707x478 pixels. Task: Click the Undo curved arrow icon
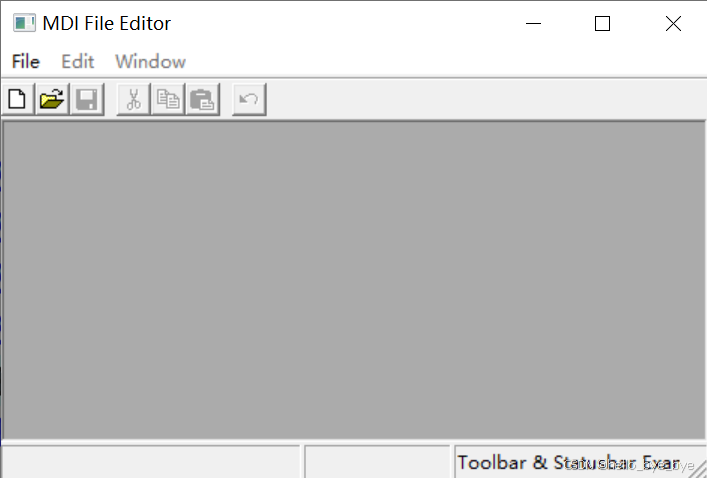249,99
